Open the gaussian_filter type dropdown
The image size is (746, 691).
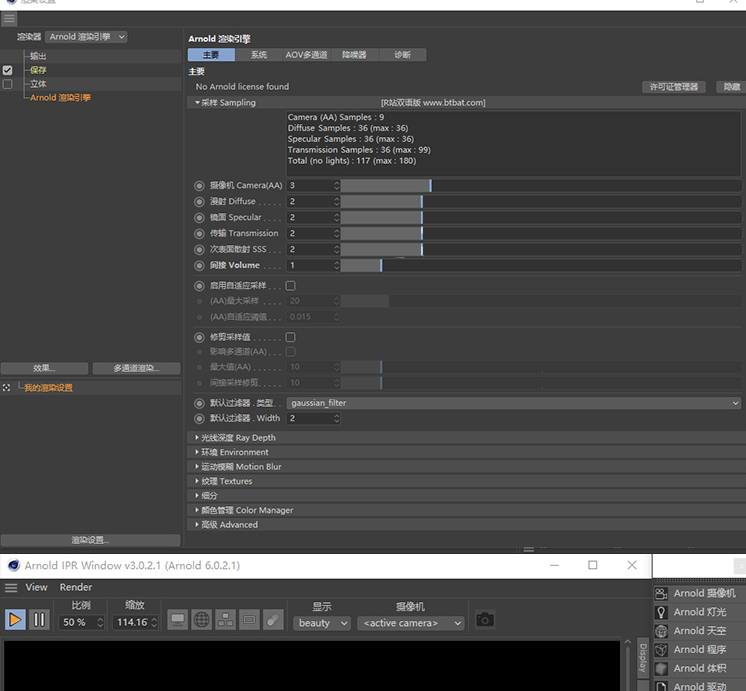click(x=514, y=403)
